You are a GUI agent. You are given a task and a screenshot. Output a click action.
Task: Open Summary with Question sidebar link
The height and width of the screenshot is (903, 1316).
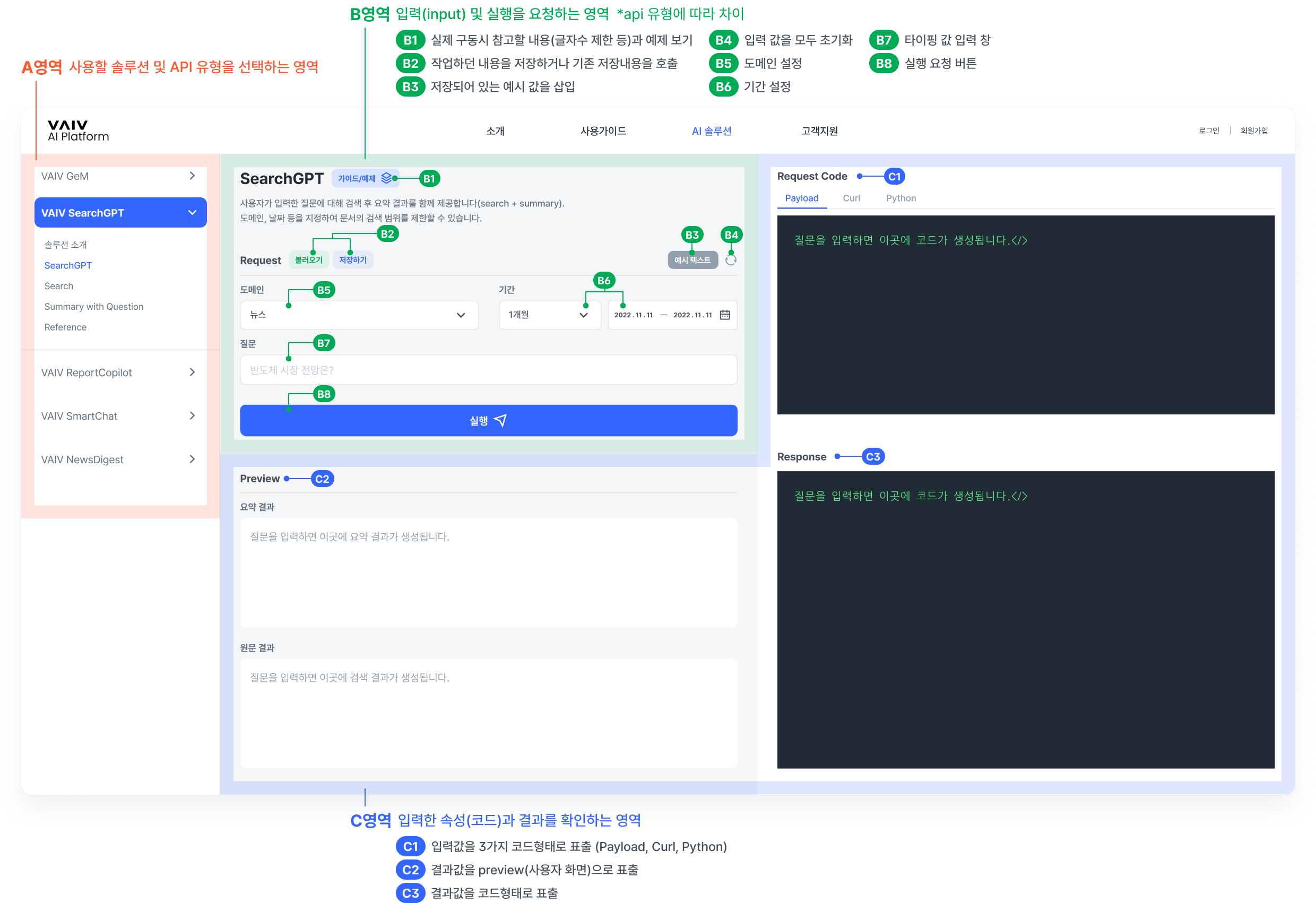tap(94, 307)
